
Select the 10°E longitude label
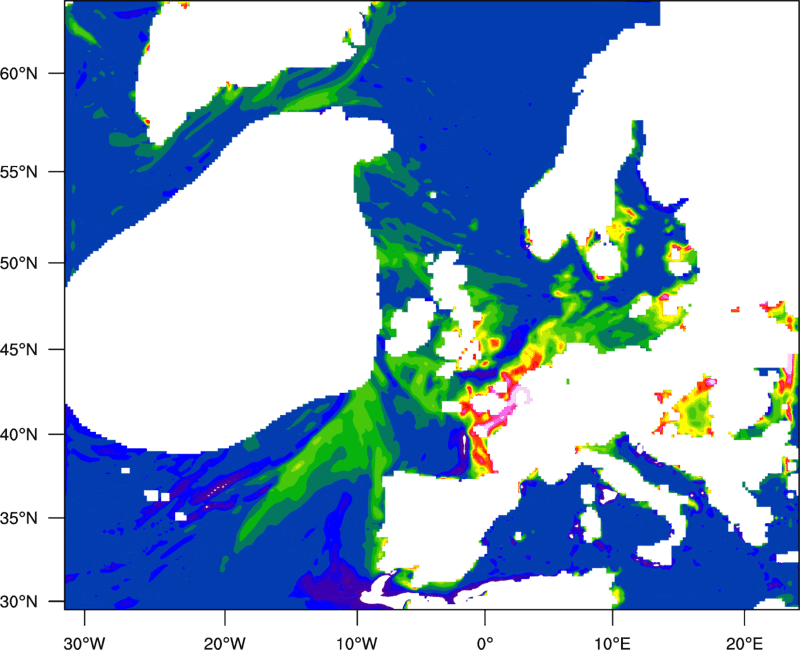point(612,629)
